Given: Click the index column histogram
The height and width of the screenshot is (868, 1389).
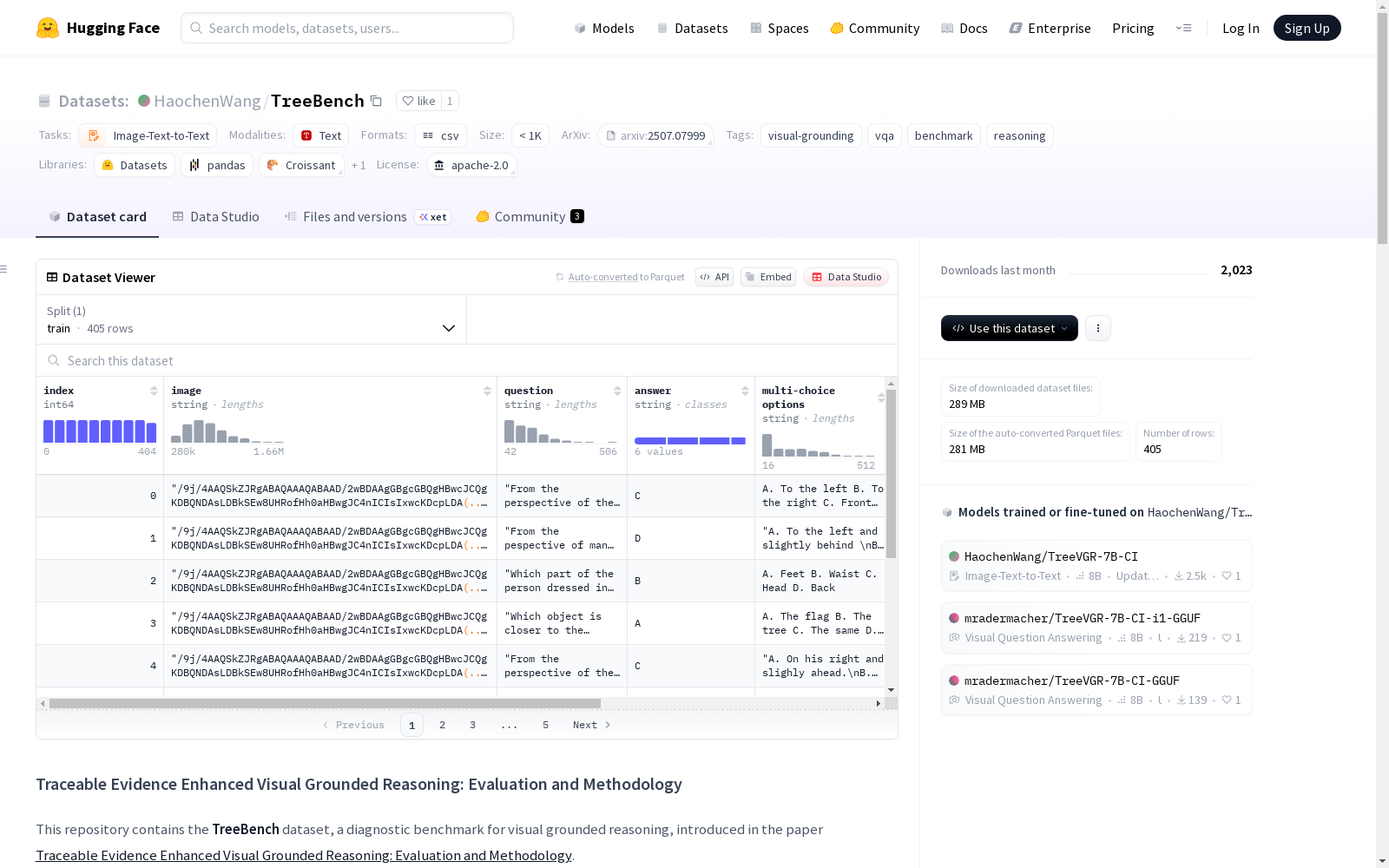Looking at the screenshot, I should coord(100,431).
